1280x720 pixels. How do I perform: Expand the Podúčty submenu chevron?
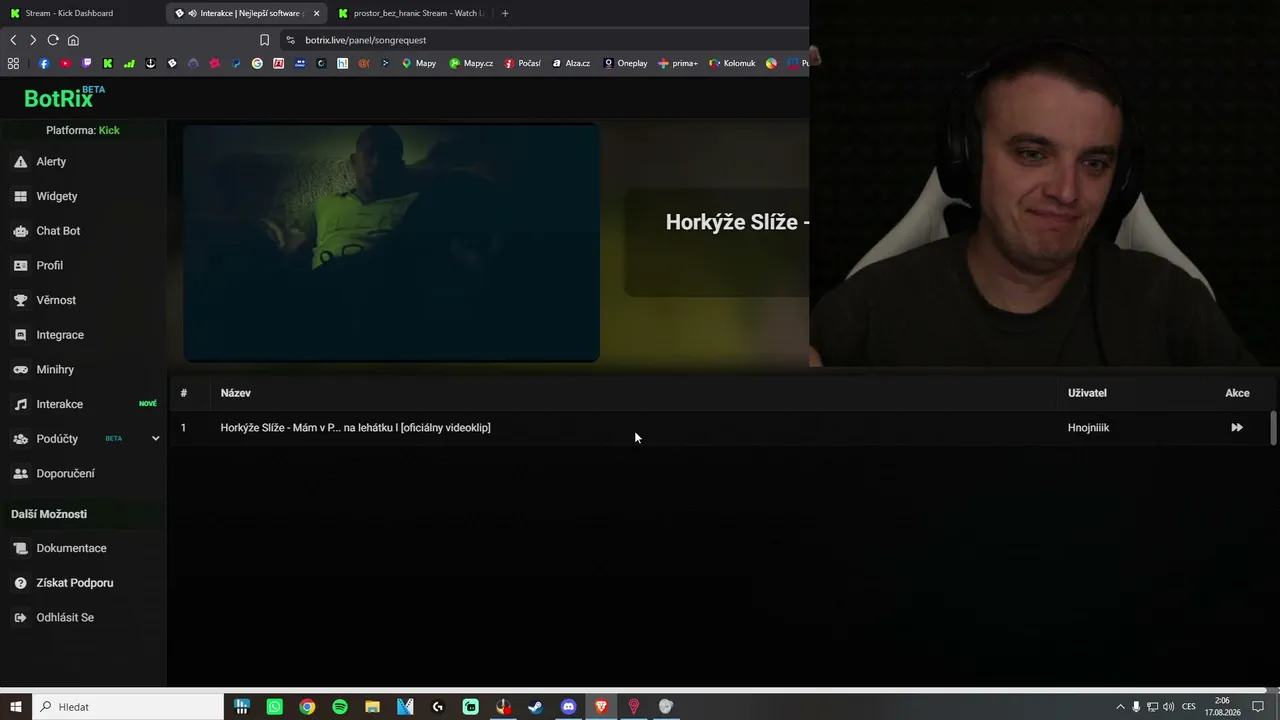pyautogui.click(x=155, y=439)
